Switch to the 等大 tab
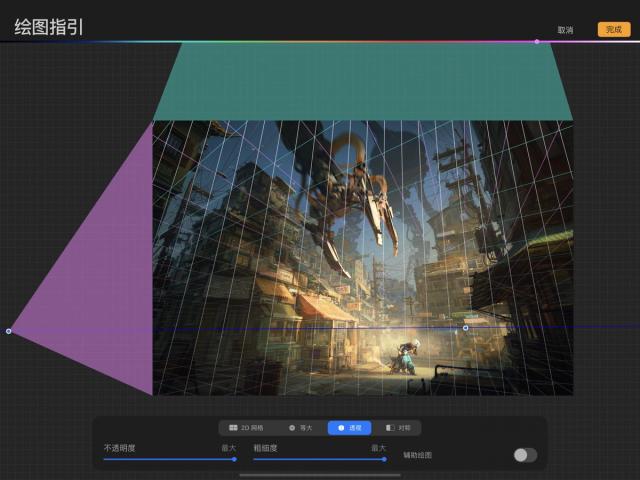 (301, 428)
